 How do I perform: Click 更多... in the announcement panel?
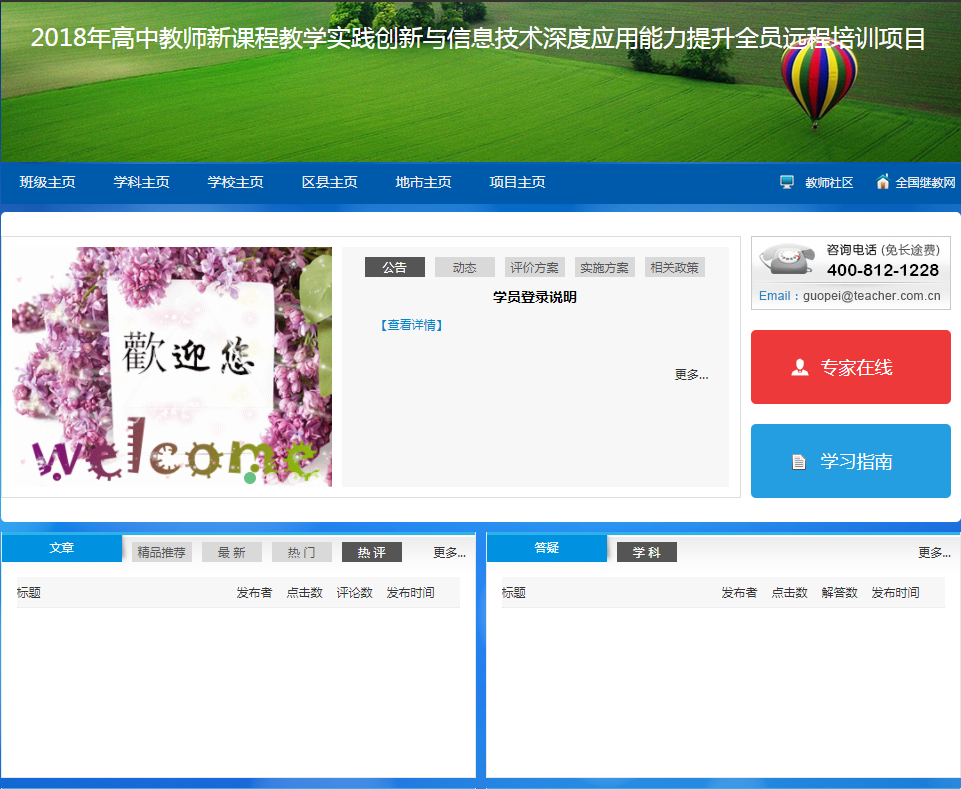coord(691,375)
